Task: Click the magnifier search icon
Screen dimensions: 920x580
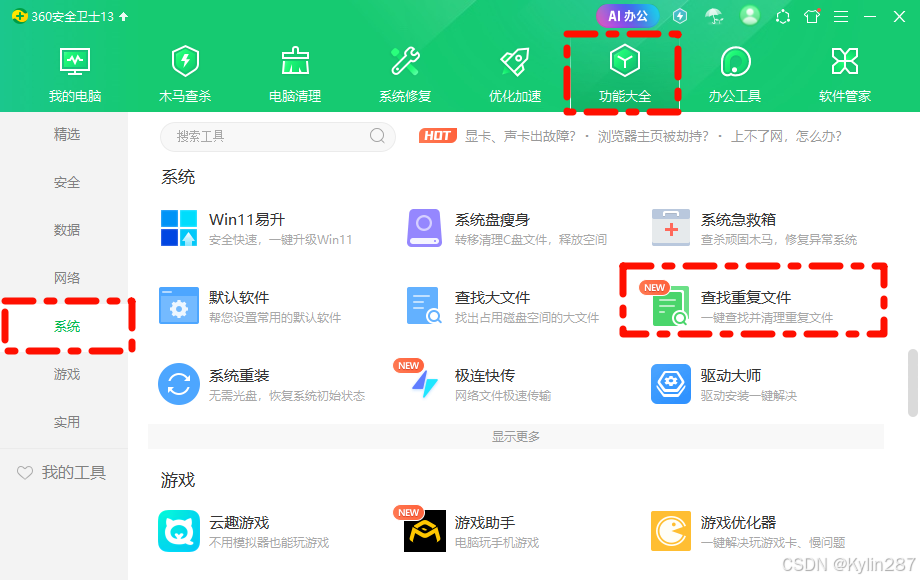Action: click(x=377, y=136)
